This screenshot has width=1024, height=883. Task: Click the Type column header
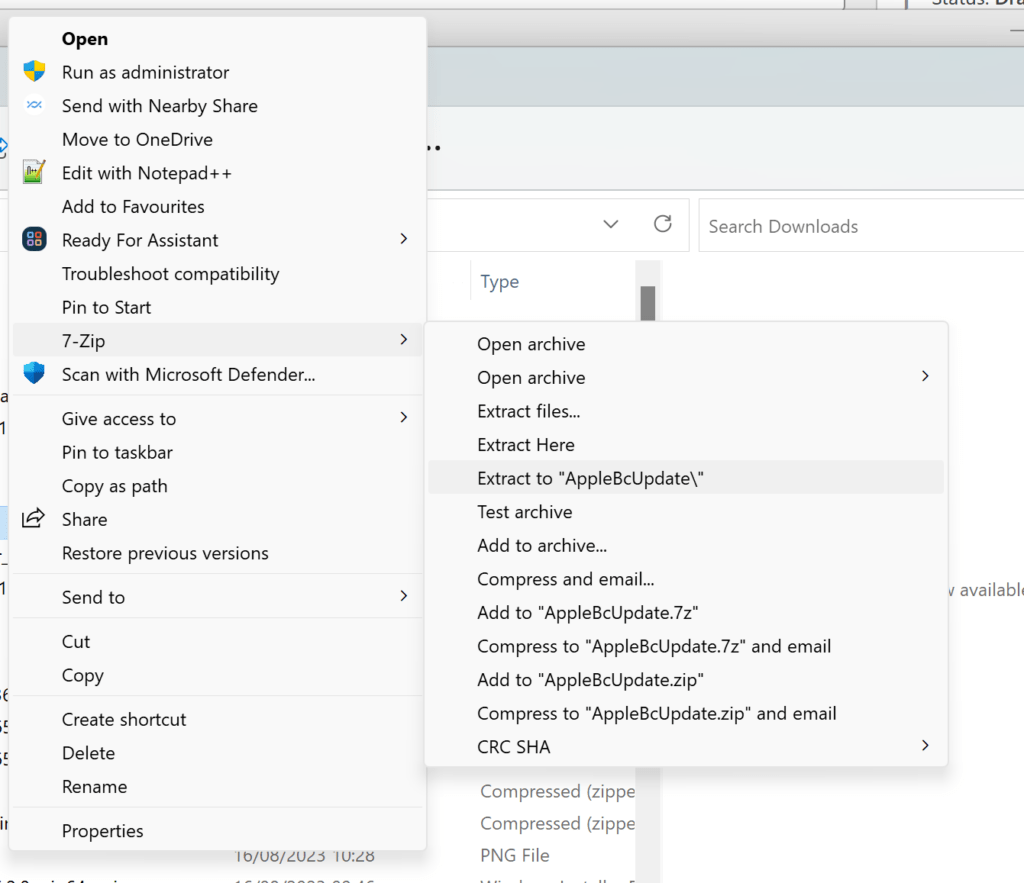click(500, 281)
